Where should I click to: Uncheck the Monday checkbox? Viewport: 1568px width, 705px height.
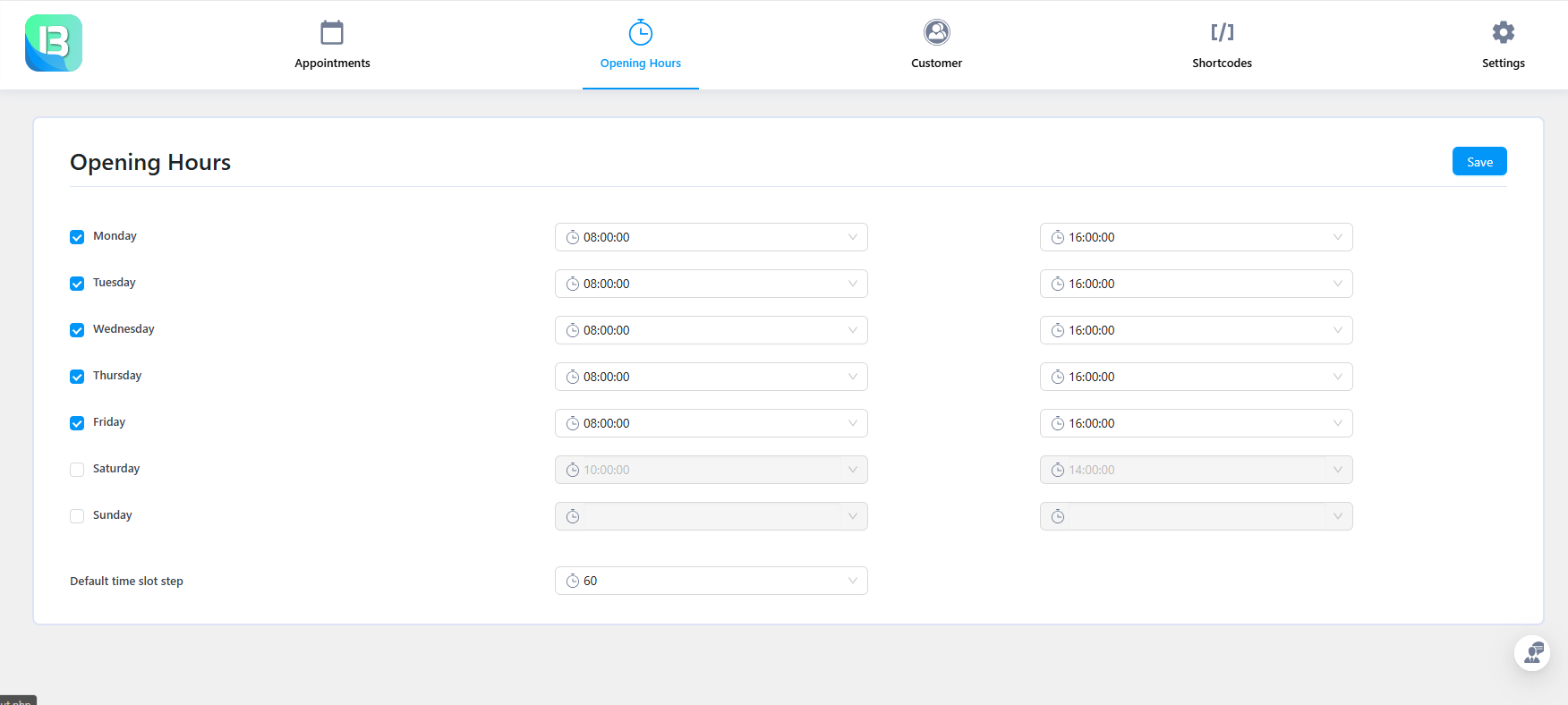tap(77, 237)
